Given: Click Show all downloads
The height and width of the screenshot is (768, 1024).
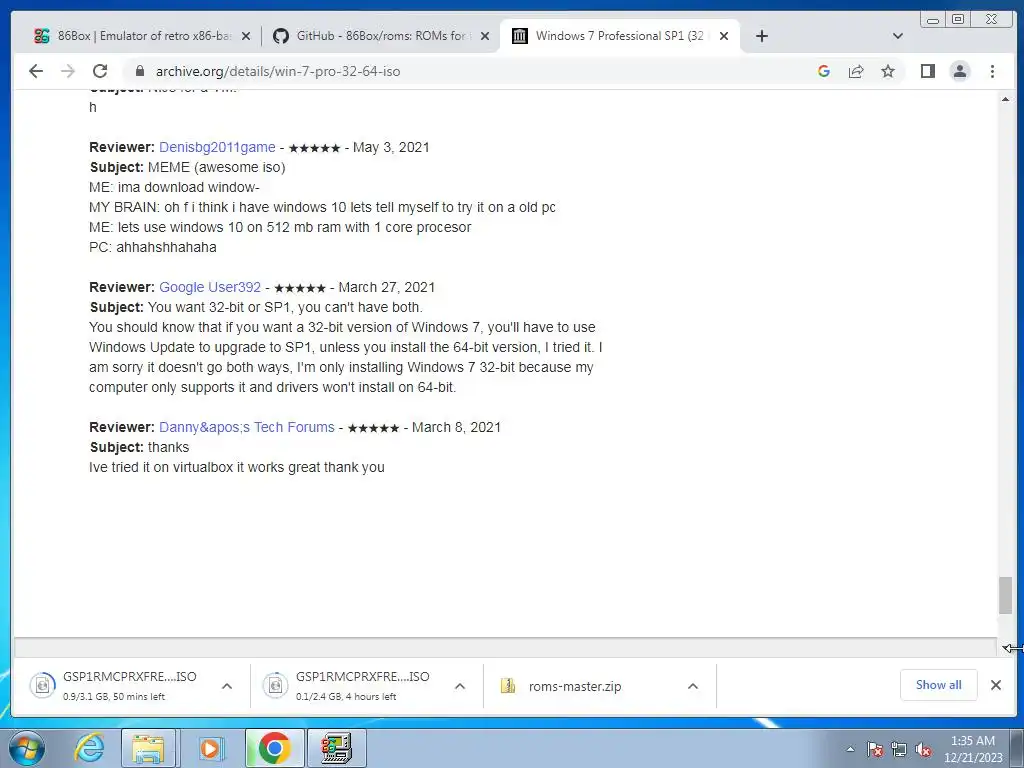Looking at the screenshot, I should pos(938,685).
